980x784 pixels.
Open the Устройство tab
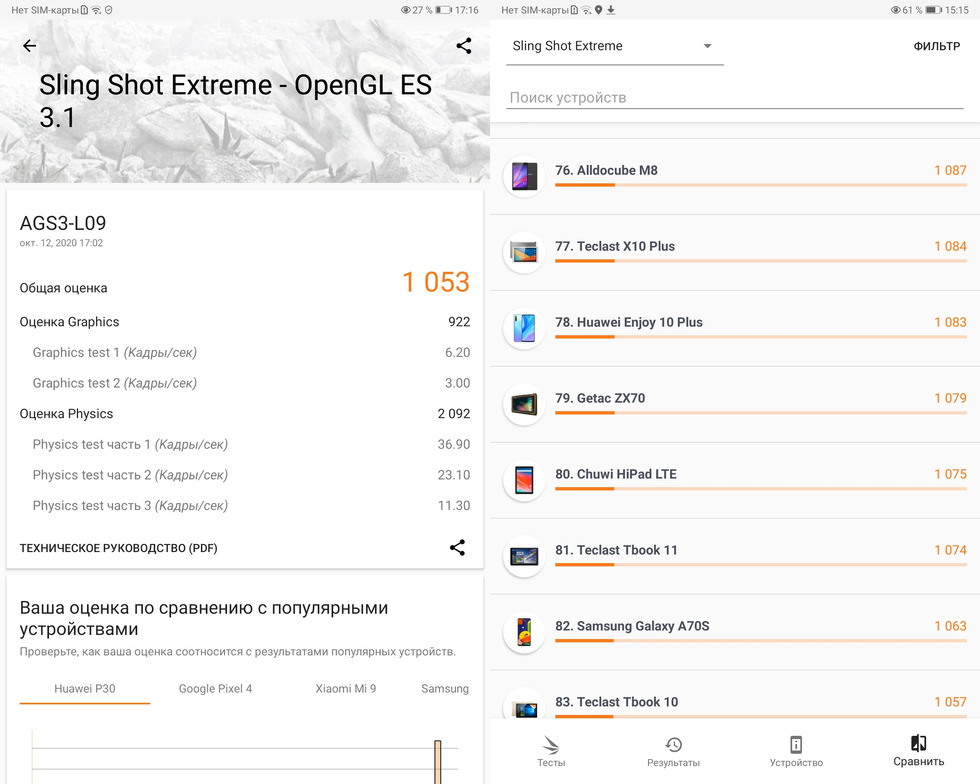pos(796,751)
